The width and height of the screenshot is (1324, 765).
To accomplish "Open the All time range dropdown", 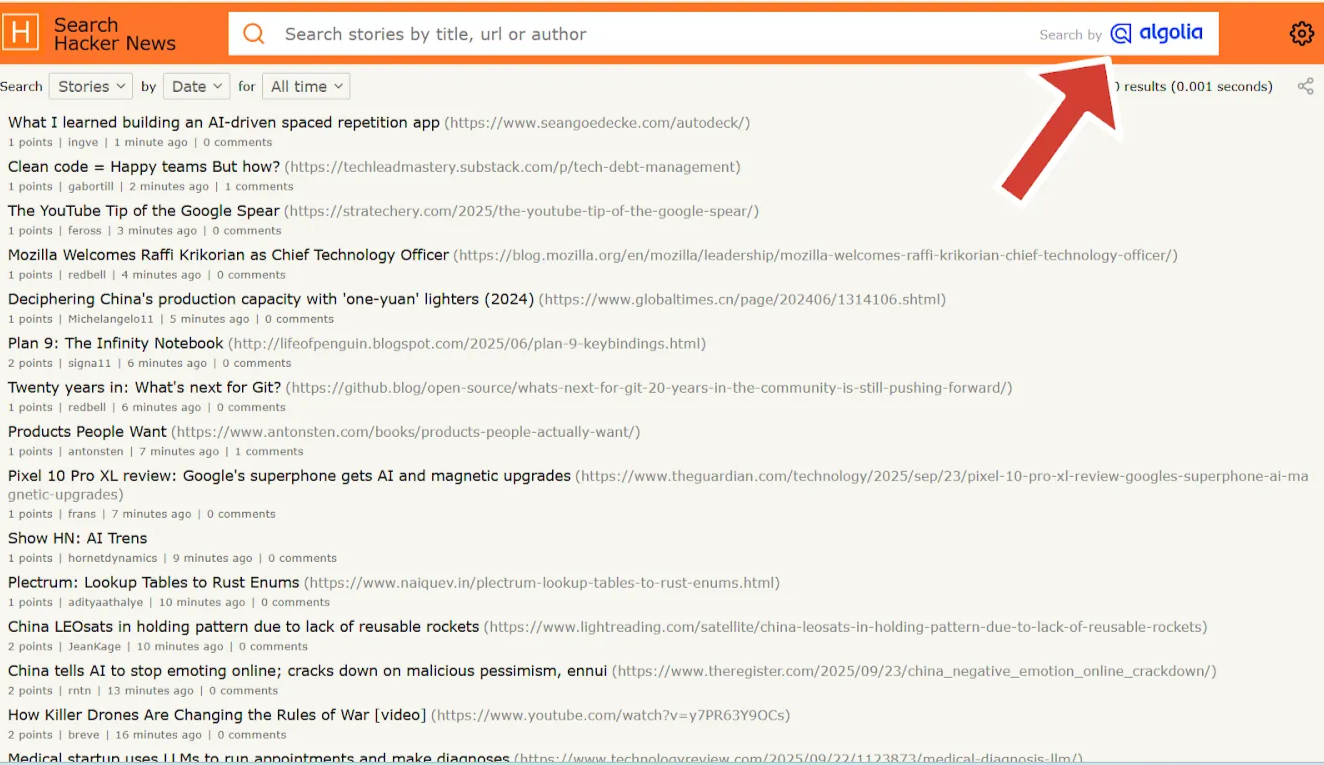I will tap(306, 86).
